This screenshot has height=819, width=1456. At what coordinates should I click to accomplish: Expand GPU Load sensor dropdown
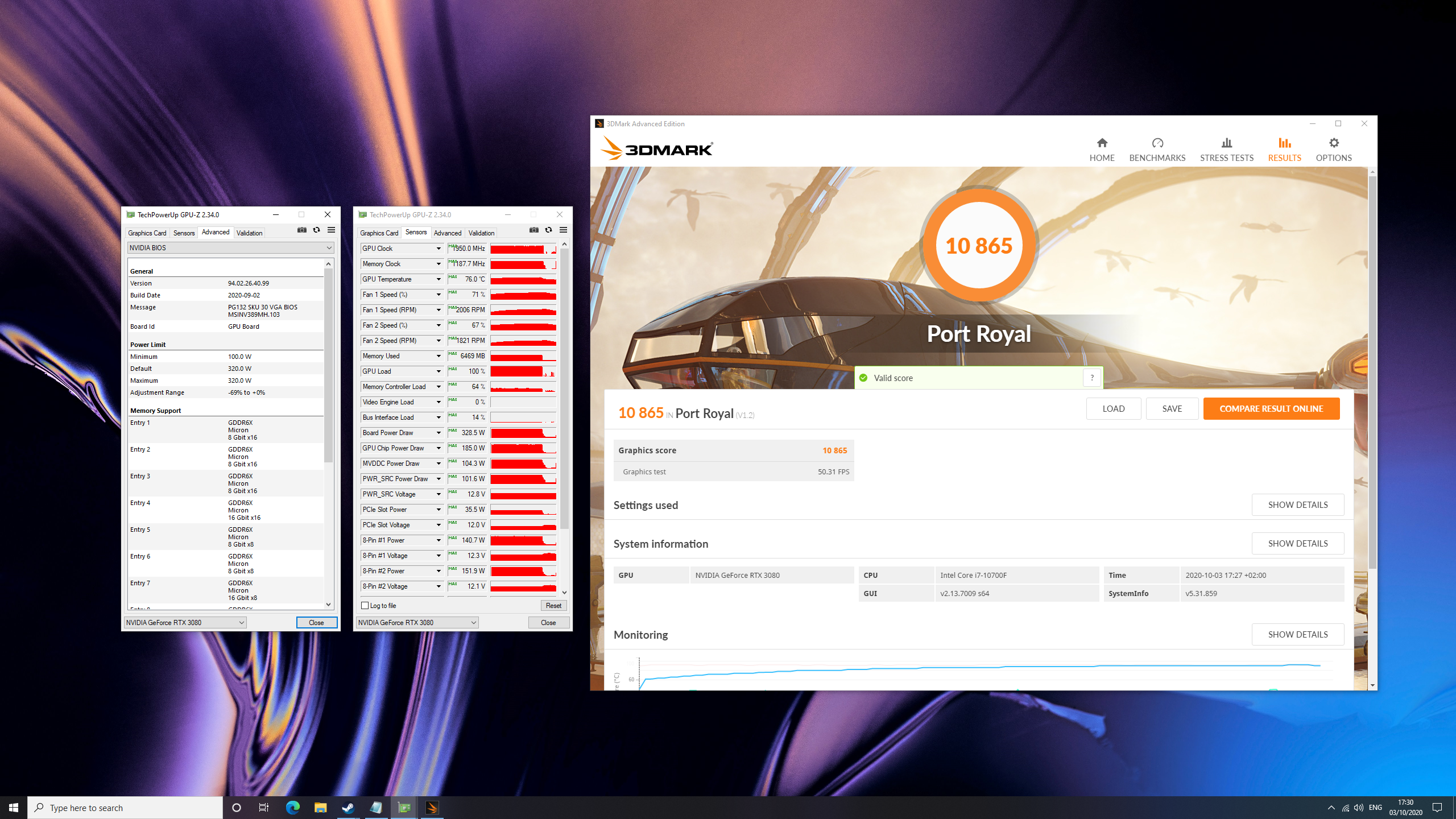pos(439,371)
